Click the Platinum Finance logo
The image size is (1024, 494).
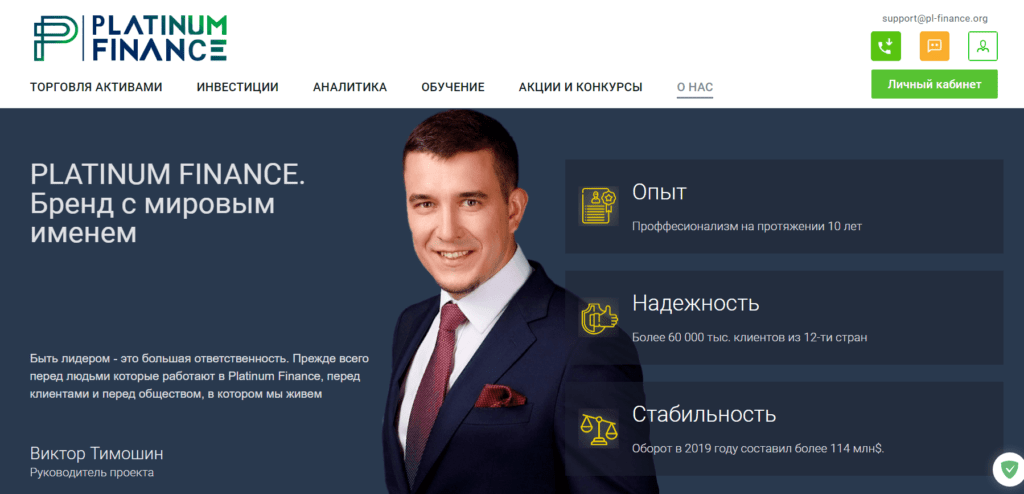[x=131, y=38]
